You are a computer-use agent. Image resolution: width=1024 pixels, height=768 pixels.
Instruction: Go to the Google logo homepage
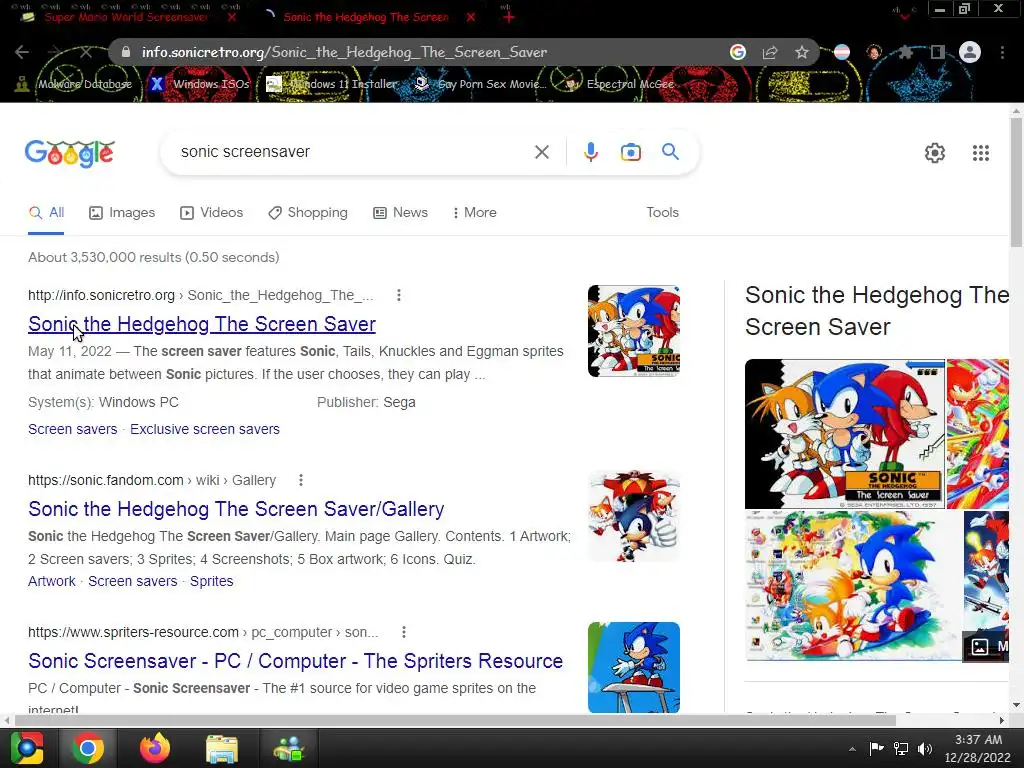tap(70, 153)
